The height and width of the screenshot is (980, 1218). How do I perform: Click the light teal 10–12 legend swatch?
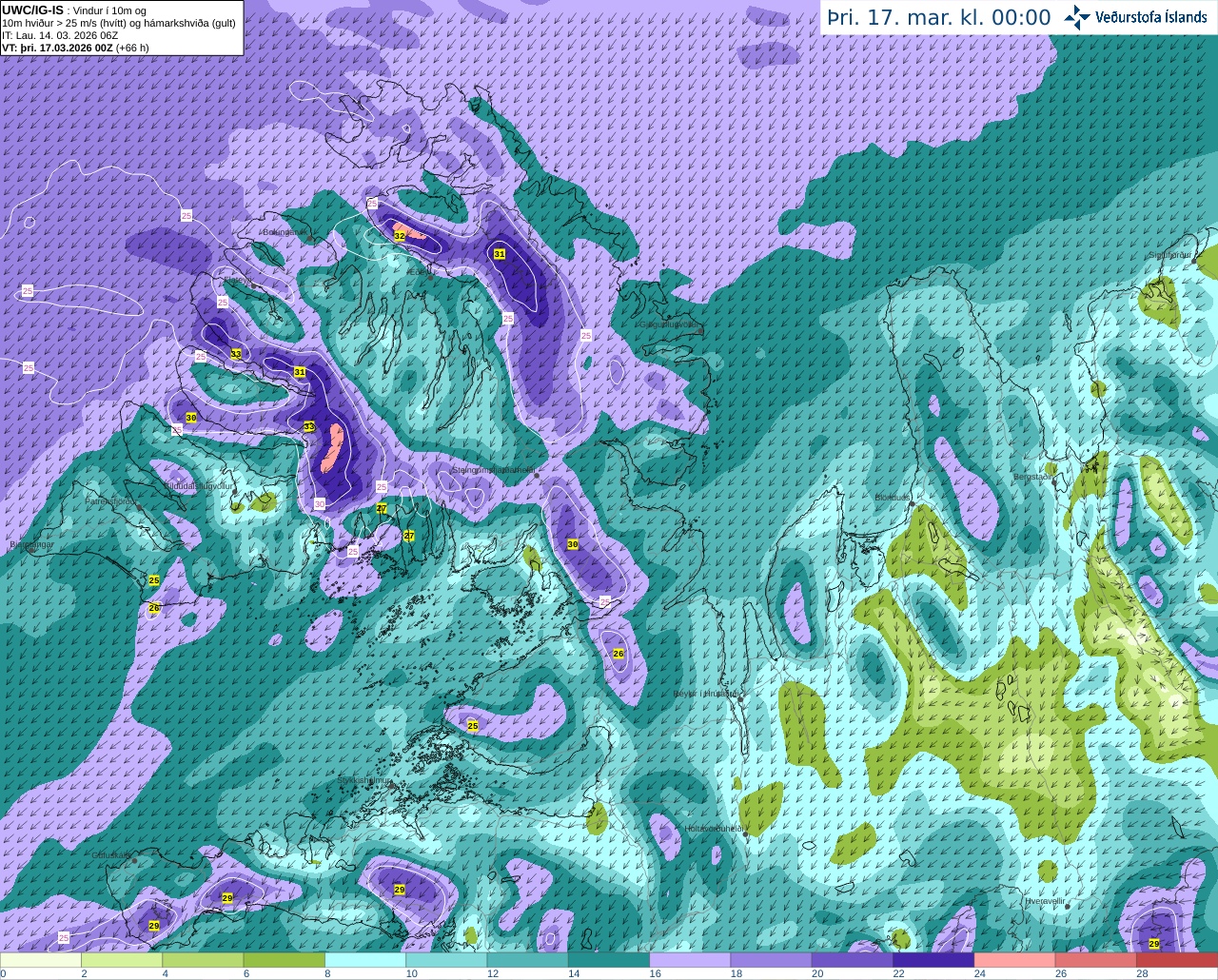click(x=446, y=960)
